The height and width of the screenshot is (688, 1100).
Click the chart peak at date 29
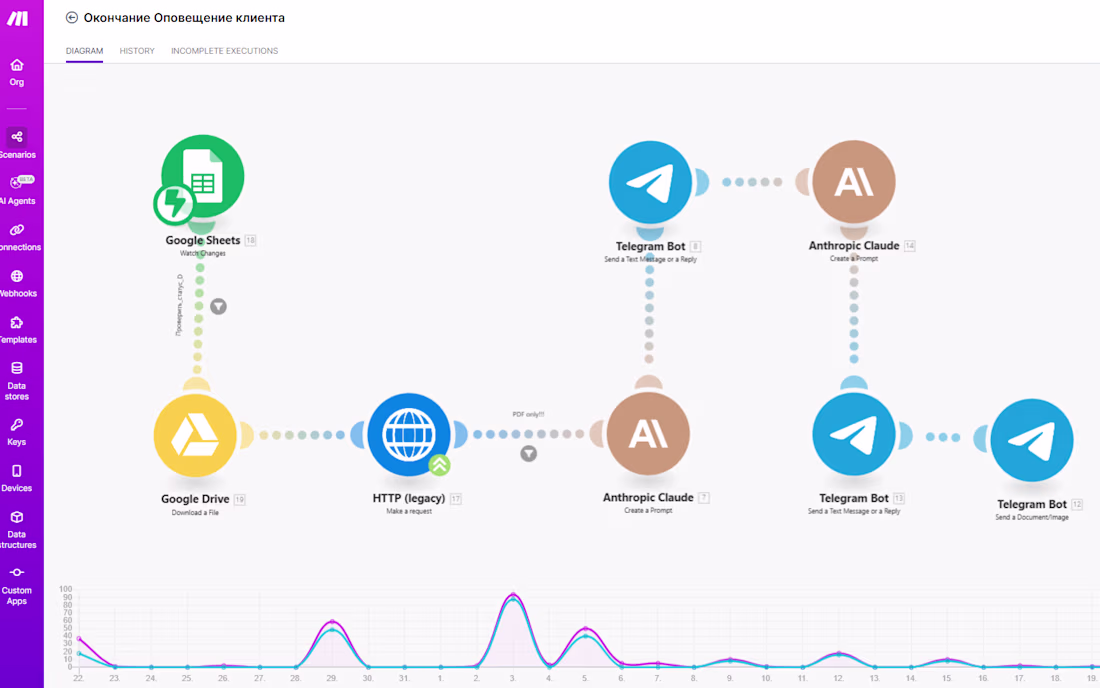coord(333,622)
